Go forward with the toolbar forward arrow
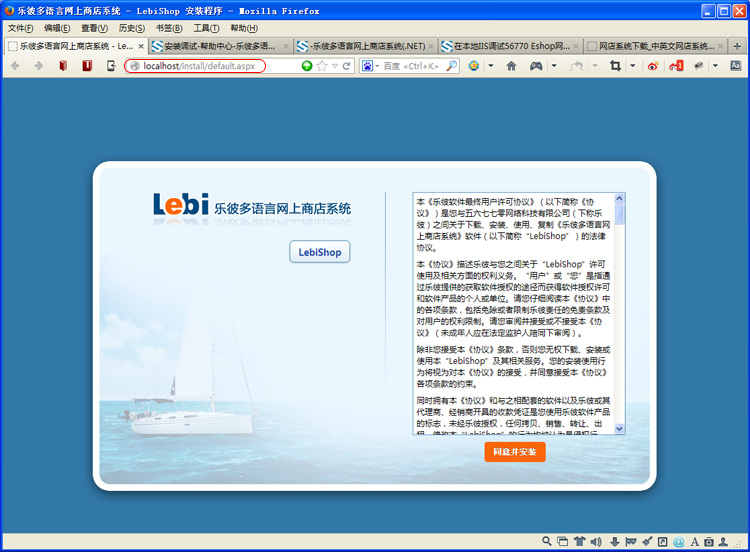The height and width of the screenshot is (552, 750). (x=39, y=66)
